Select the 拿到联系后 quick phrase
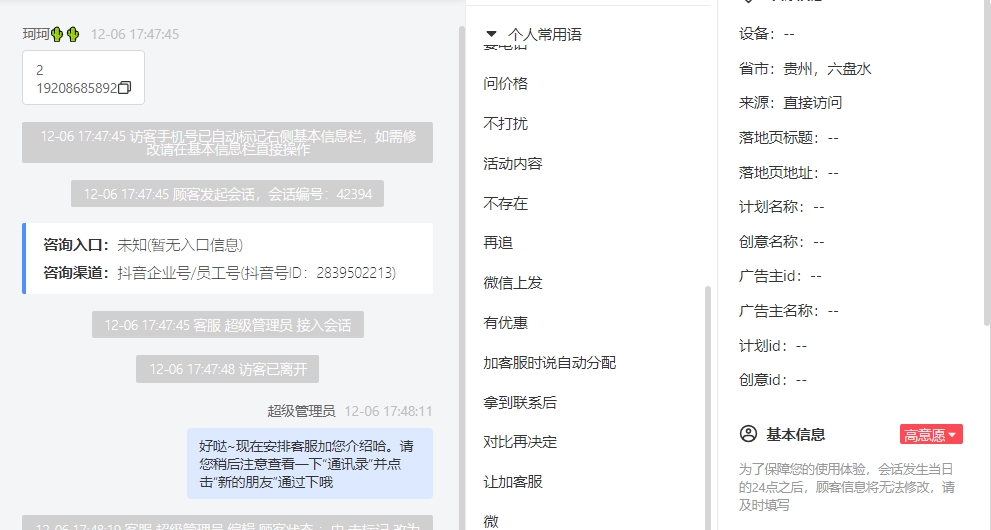The height and width of the screenshot is (530, 991). point(520,402)
